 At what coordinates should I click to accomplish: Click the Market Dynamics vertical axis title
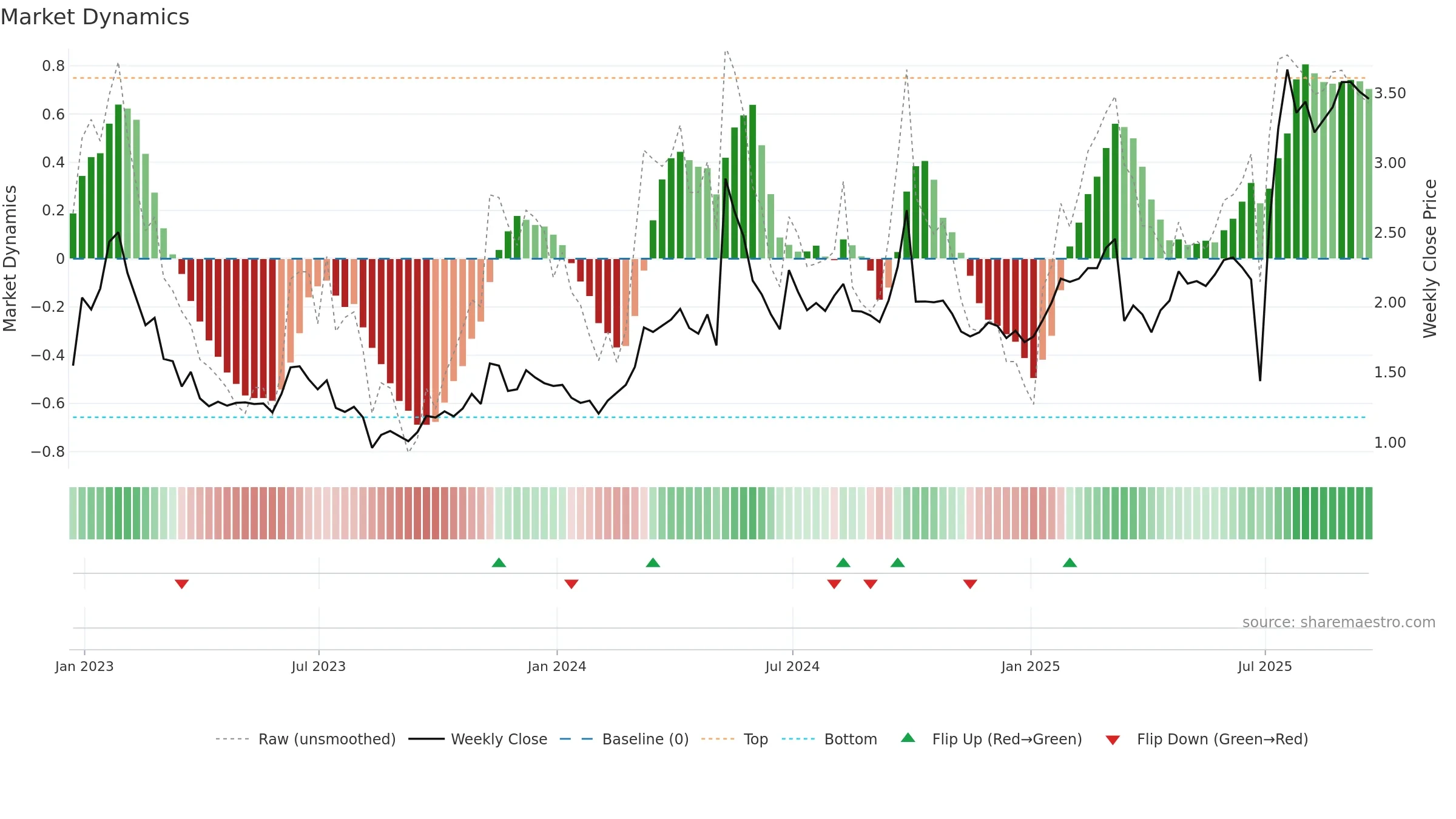(x=10, y=258)
